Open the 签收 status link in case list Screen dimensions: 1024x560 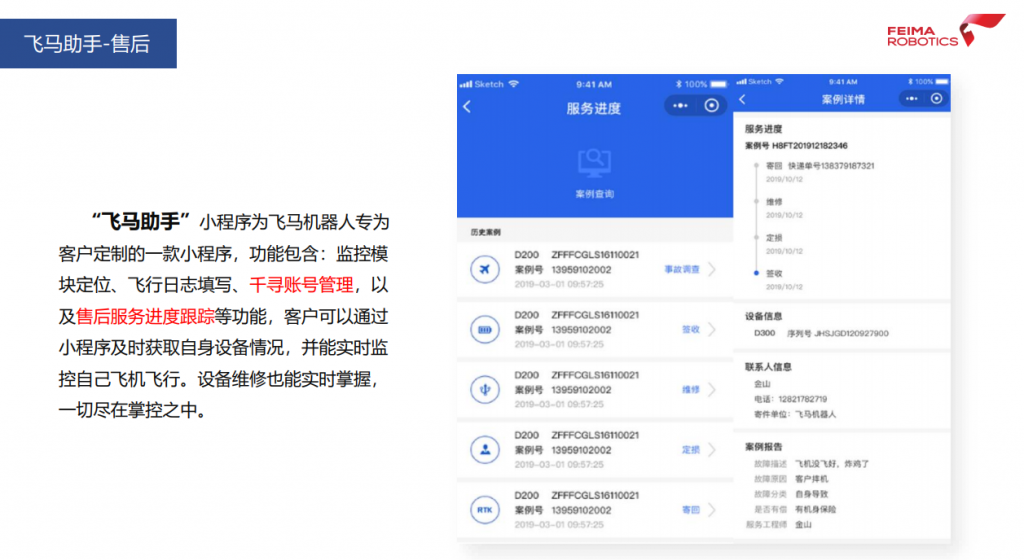691,330
